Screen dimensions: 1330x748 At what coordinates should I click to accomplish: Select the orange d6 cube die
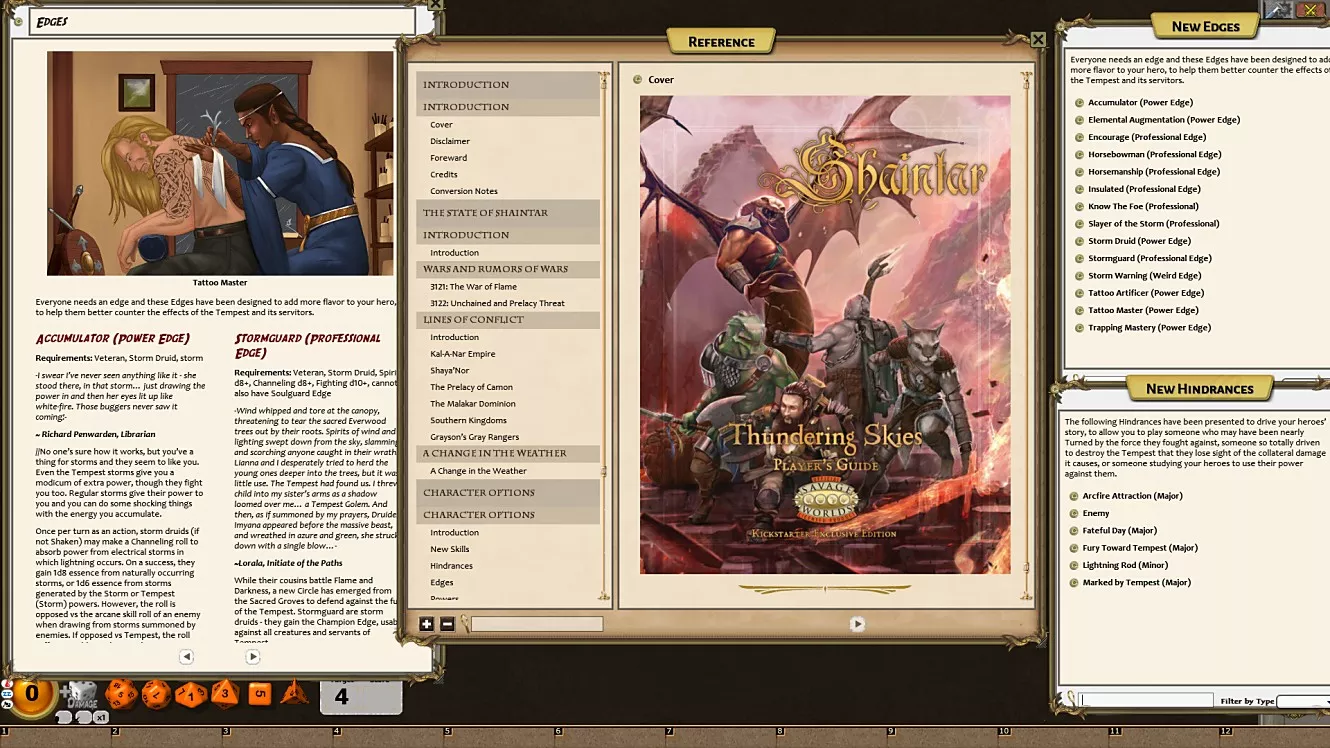(260, 692)
